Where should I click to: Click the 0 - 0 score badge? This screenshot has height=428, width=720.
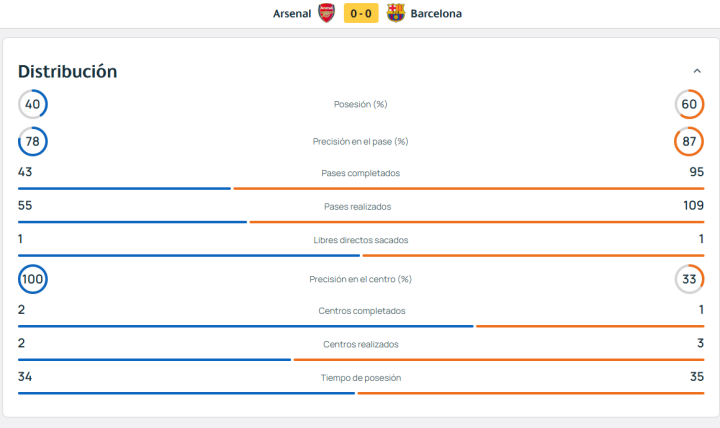click(361, 13)
